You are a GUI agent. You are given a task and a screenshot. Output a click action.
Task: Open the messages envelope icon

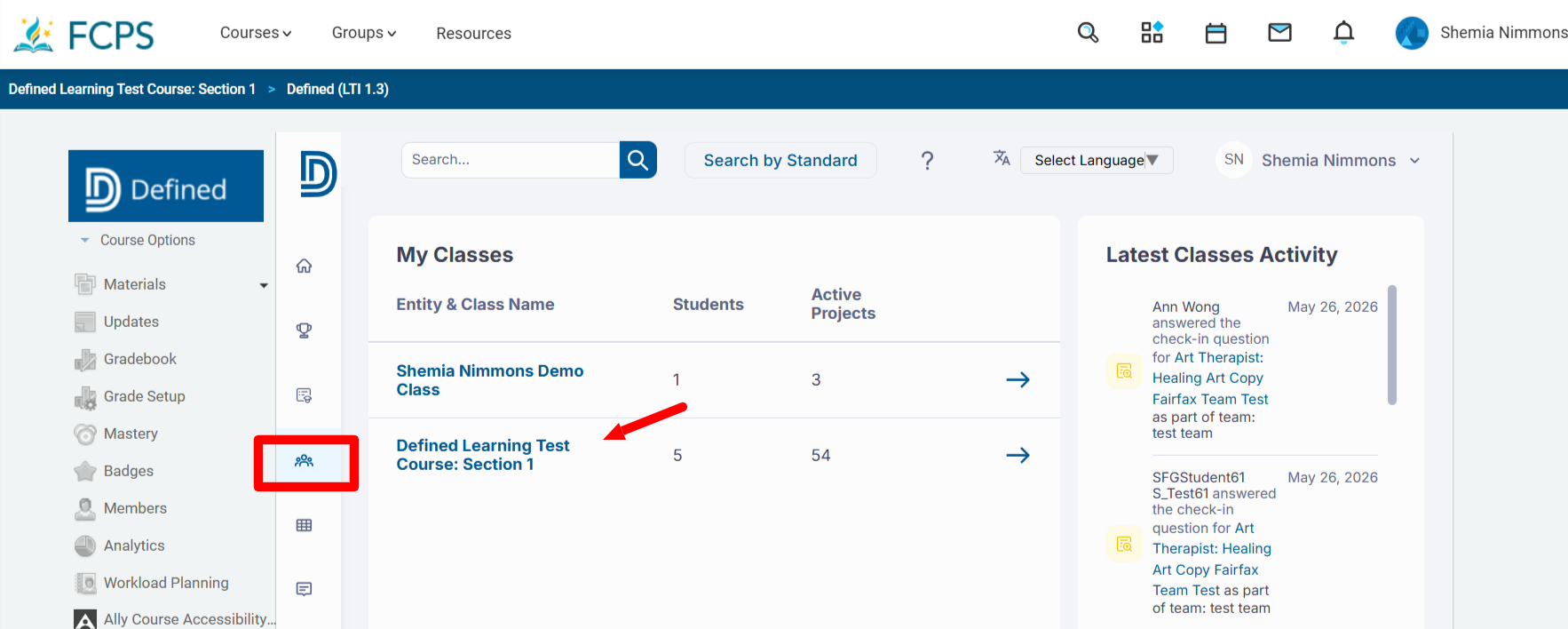pyautogui.click(x=1279, y=33)
